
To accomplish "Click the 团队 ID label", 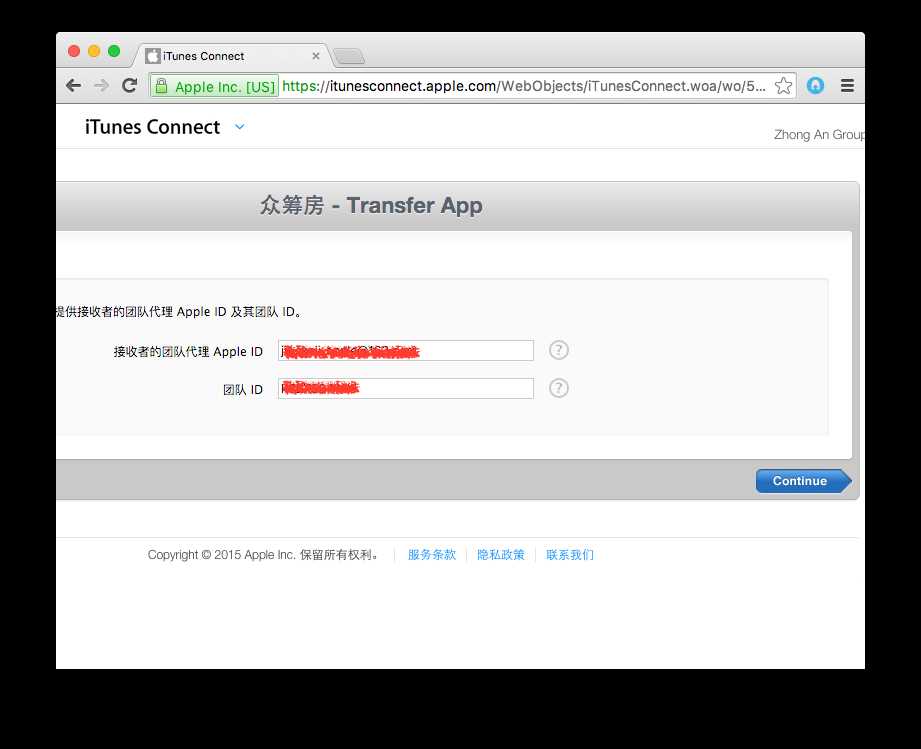I will [x=243, y=389].
